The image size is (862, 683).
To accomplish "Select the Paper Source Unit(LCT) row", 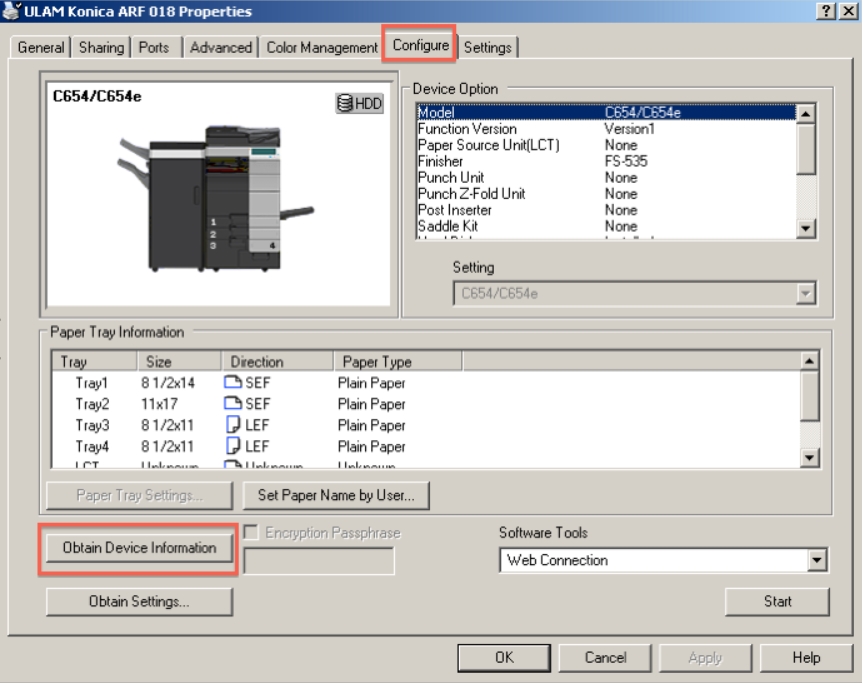I will [606, 145].
